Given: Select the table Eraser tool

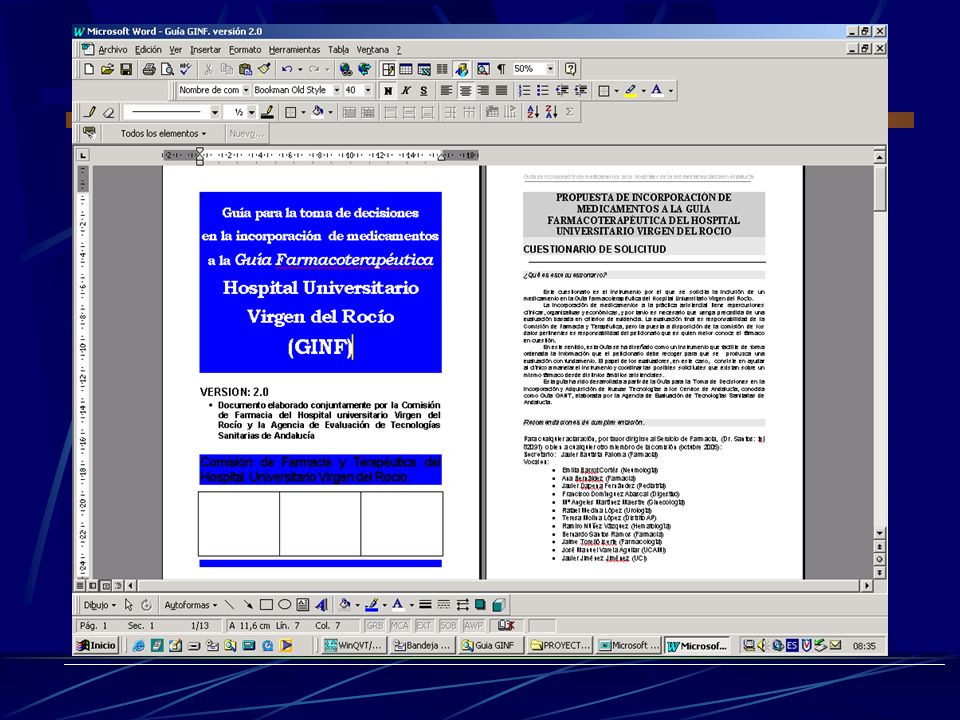Looking at the screenshot, I should 108,112.
